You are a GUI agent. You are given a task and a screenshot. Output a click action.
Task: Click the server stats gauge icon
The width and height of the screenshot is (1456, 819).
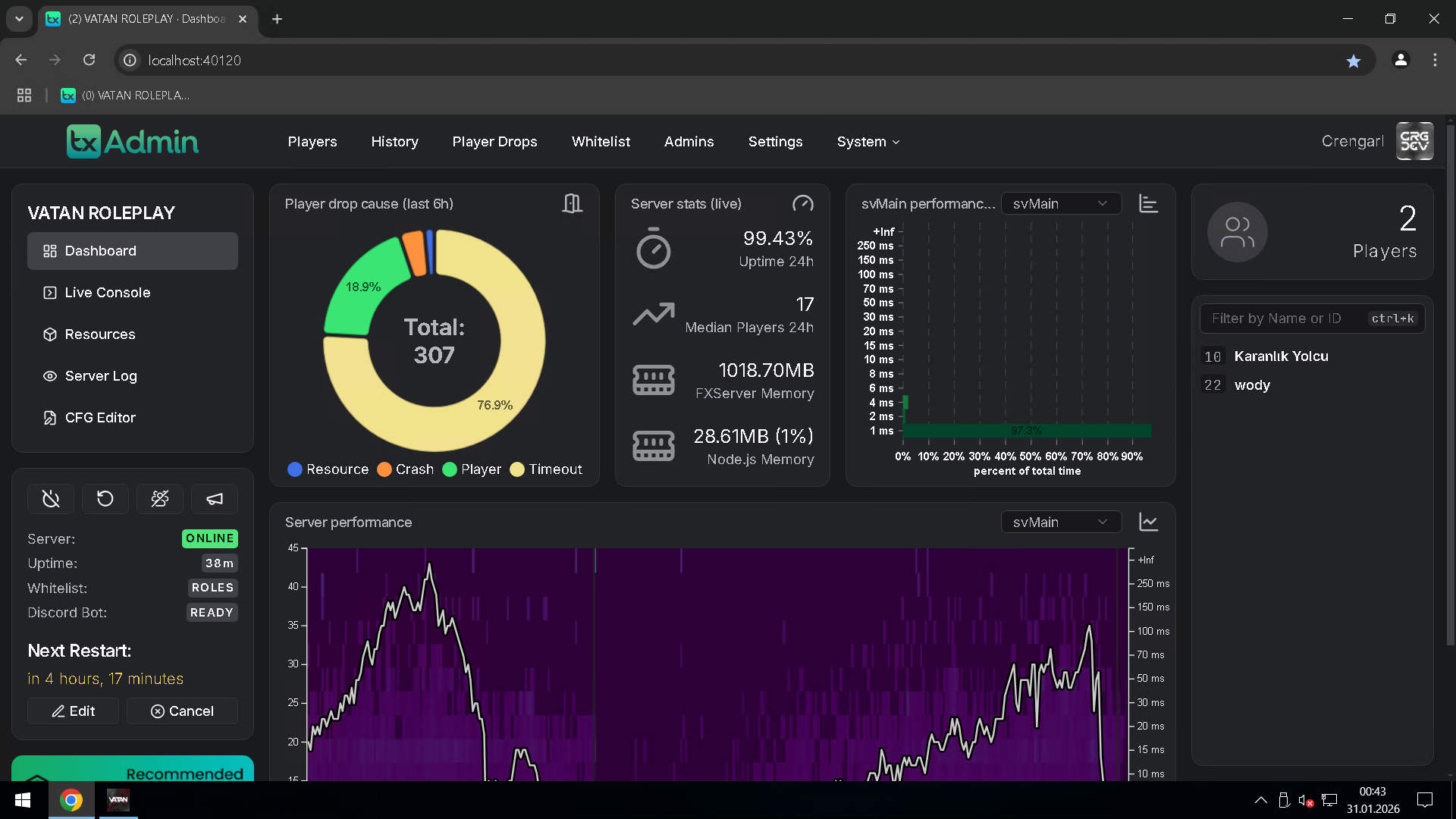click(803, 203)
